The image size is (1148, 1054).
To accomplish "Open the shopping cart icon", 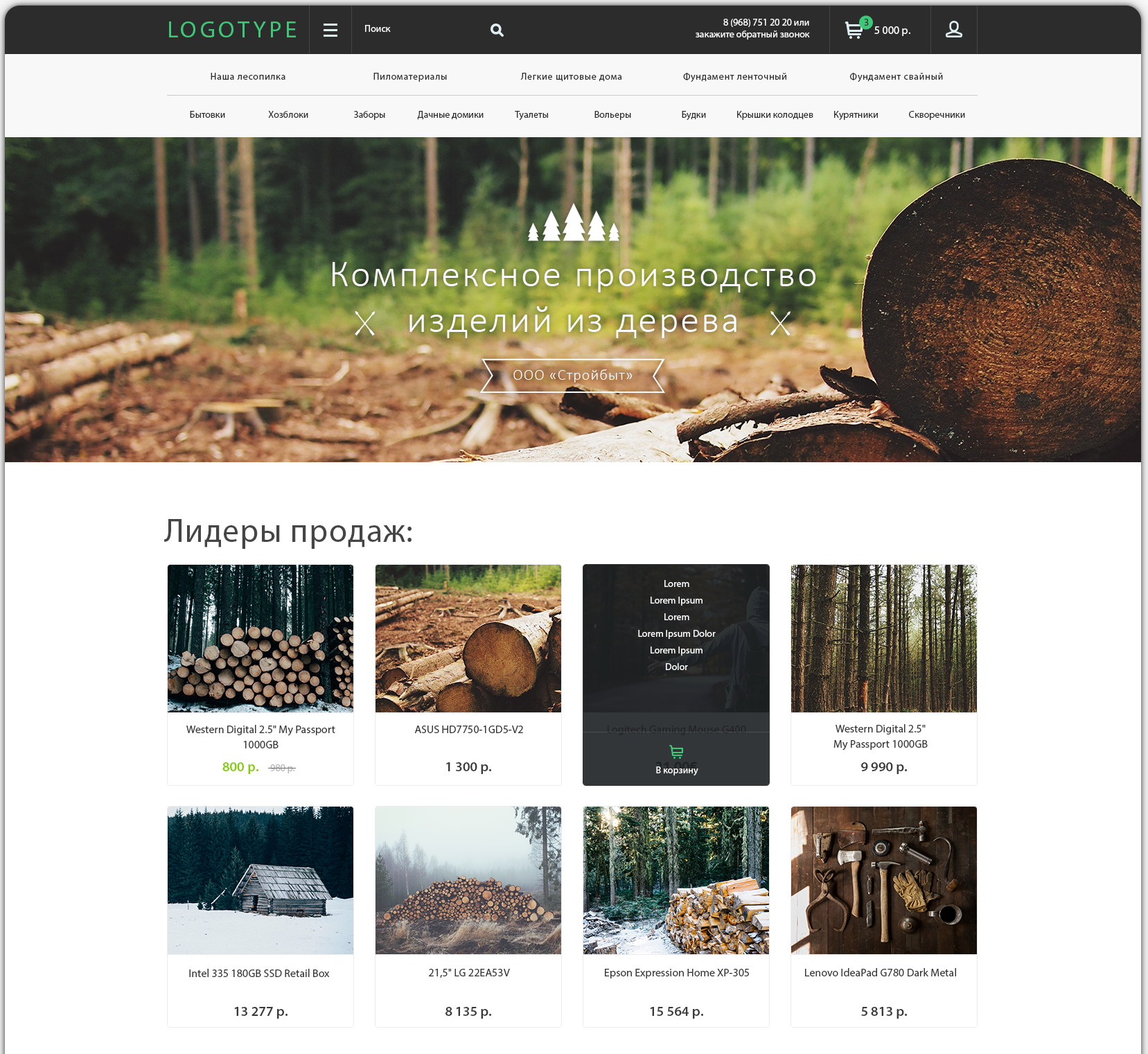I will click(854, 30).
